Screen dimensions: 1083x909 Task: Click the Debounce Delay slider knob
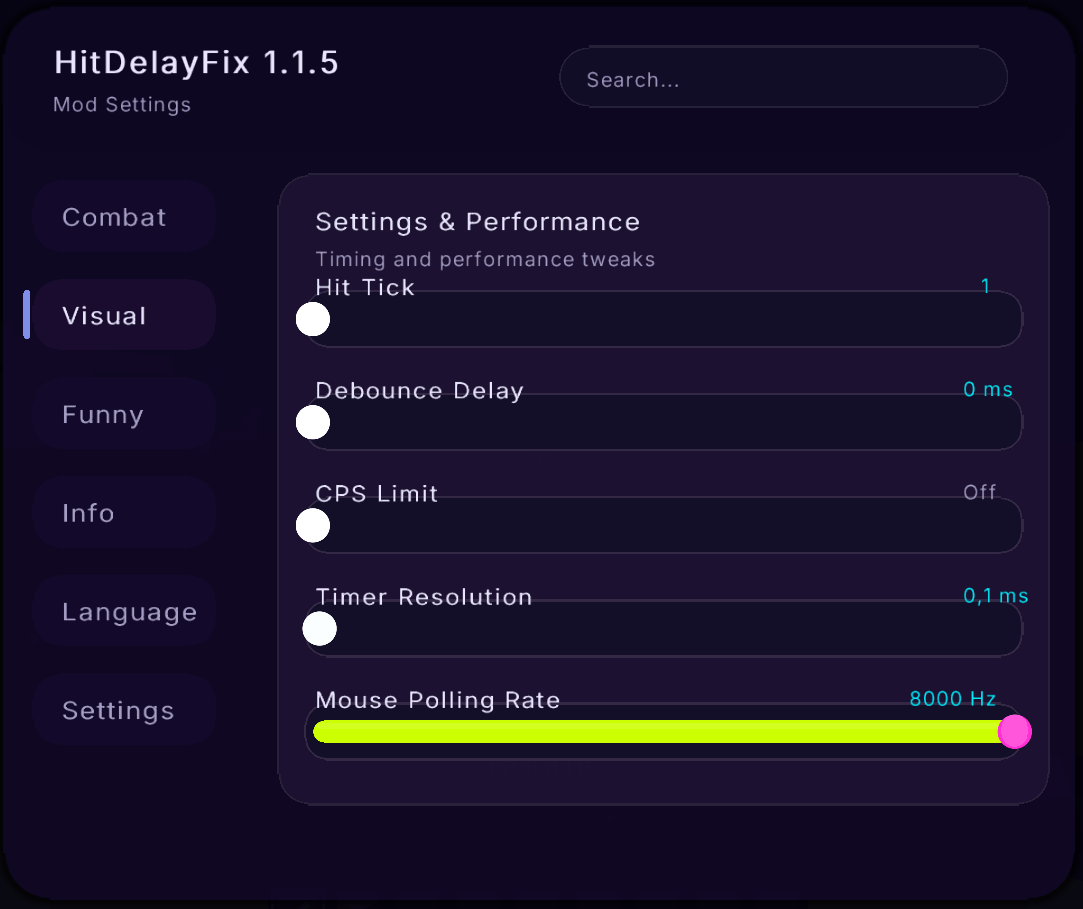pyautogui.click(x=313, y=422)
